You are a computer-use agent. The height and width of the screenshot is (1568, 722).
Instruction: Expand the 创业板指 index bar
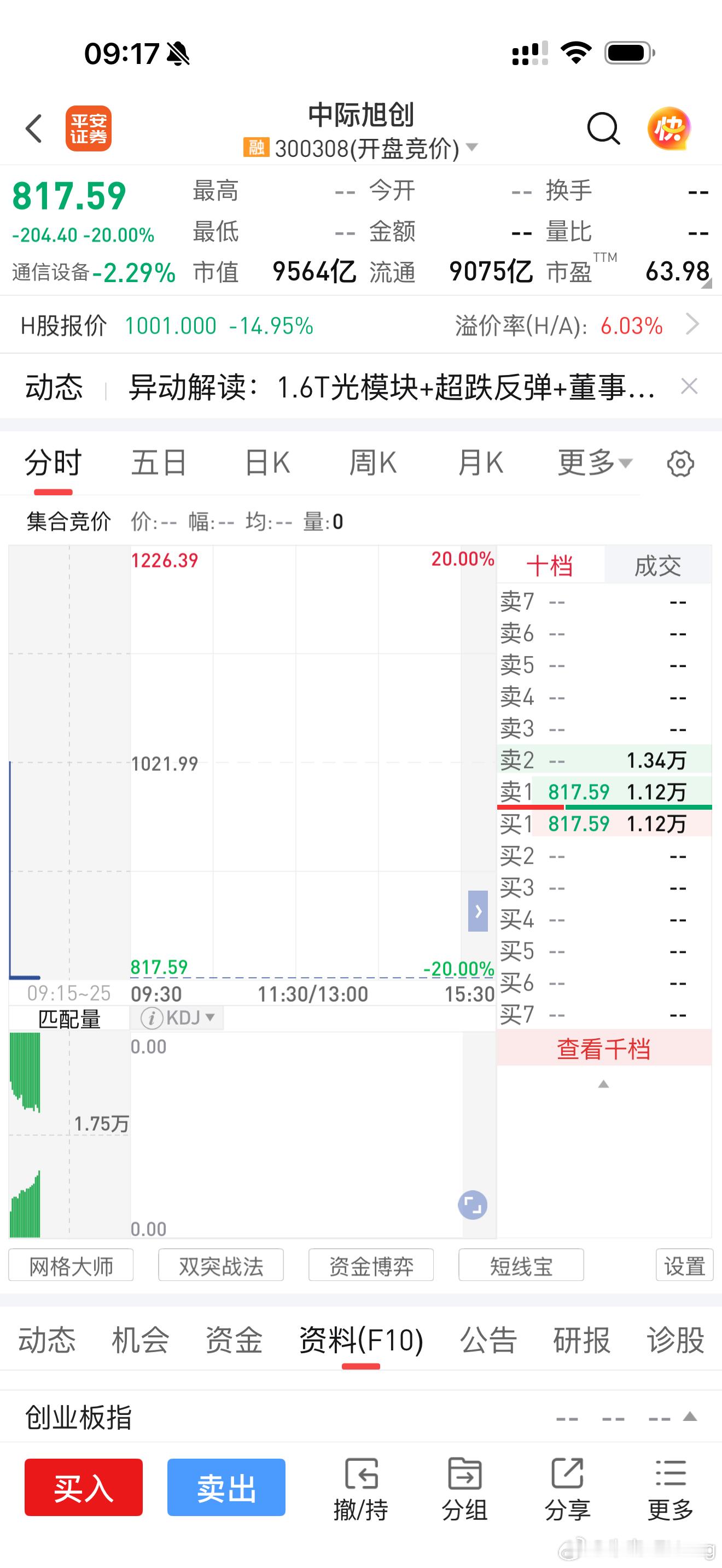click(x=690, y=1417)
